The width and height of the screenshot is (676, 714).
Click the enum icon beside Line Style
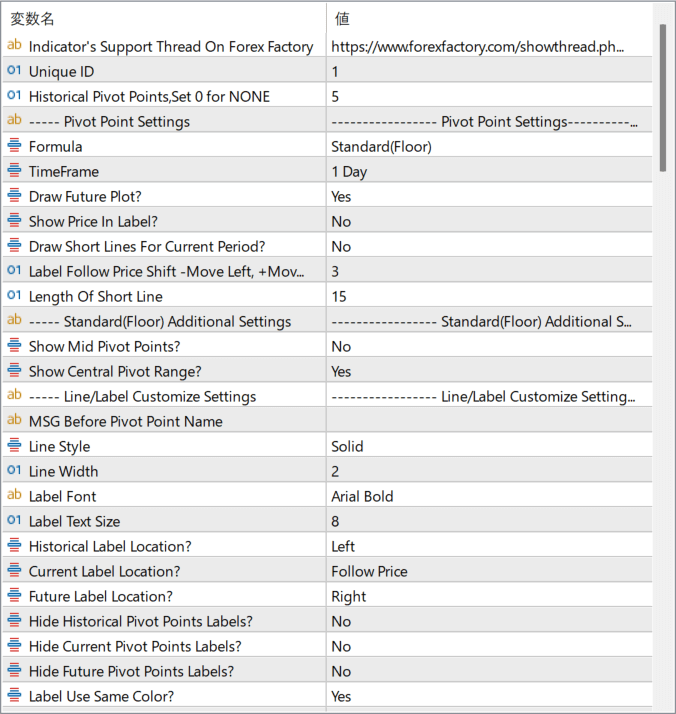coord(14,446)
